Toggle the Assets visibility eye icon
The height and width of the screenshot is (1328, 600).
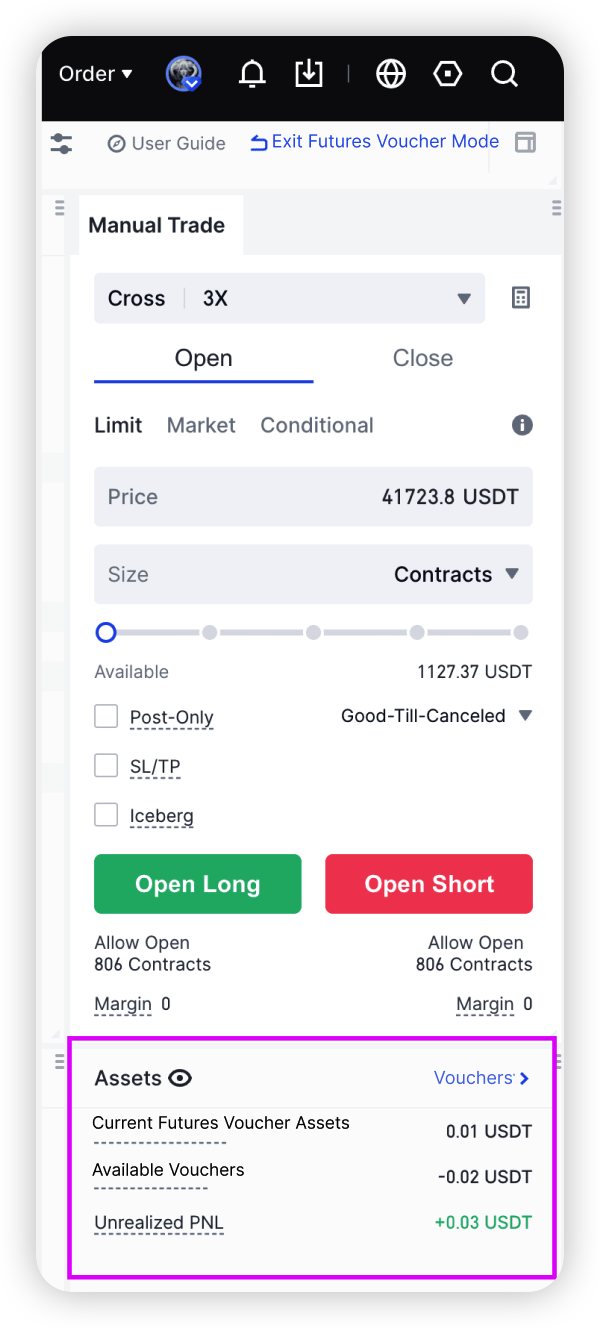tap(180, 1078)
